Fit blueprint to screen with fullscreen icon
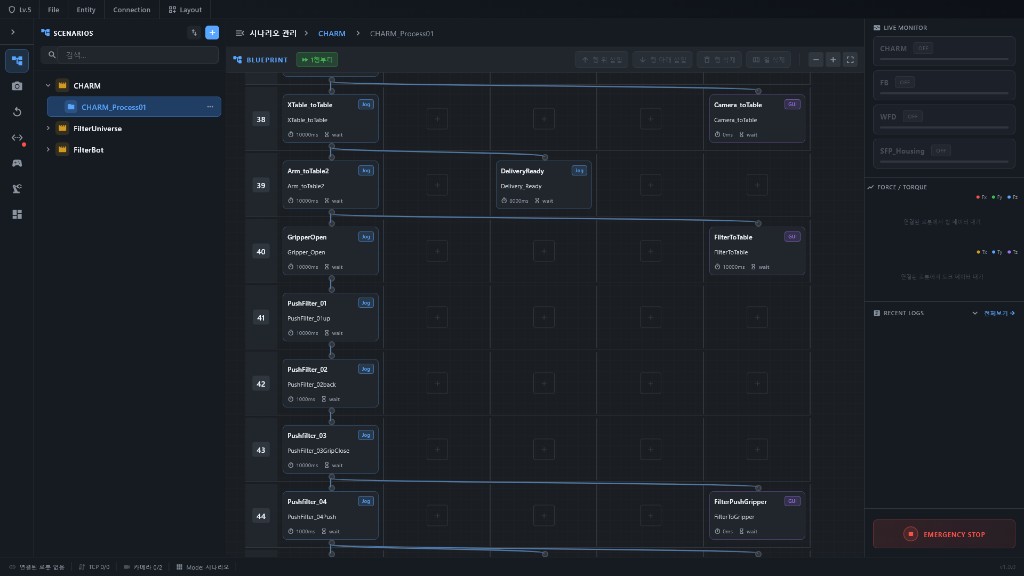Screen dimensions: 1024x576 850,60
